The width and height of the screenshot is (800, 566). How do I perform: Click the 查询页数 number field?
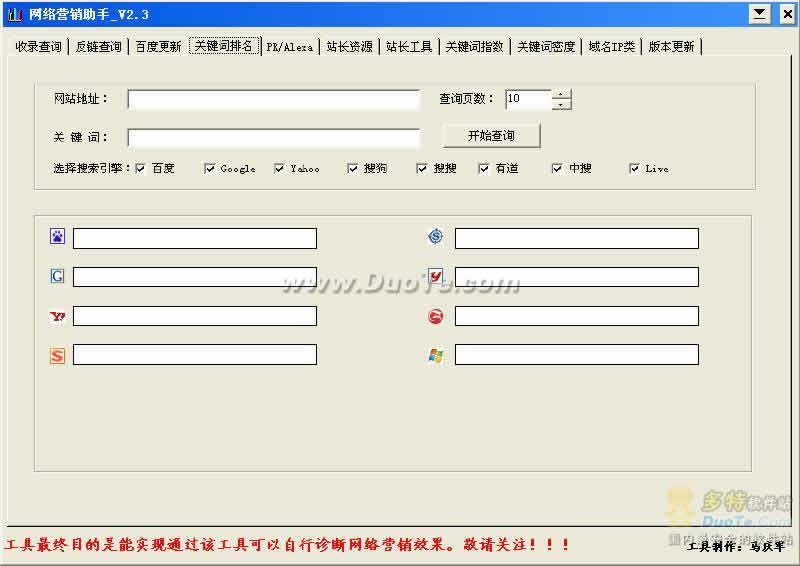(x=529, y=99)
